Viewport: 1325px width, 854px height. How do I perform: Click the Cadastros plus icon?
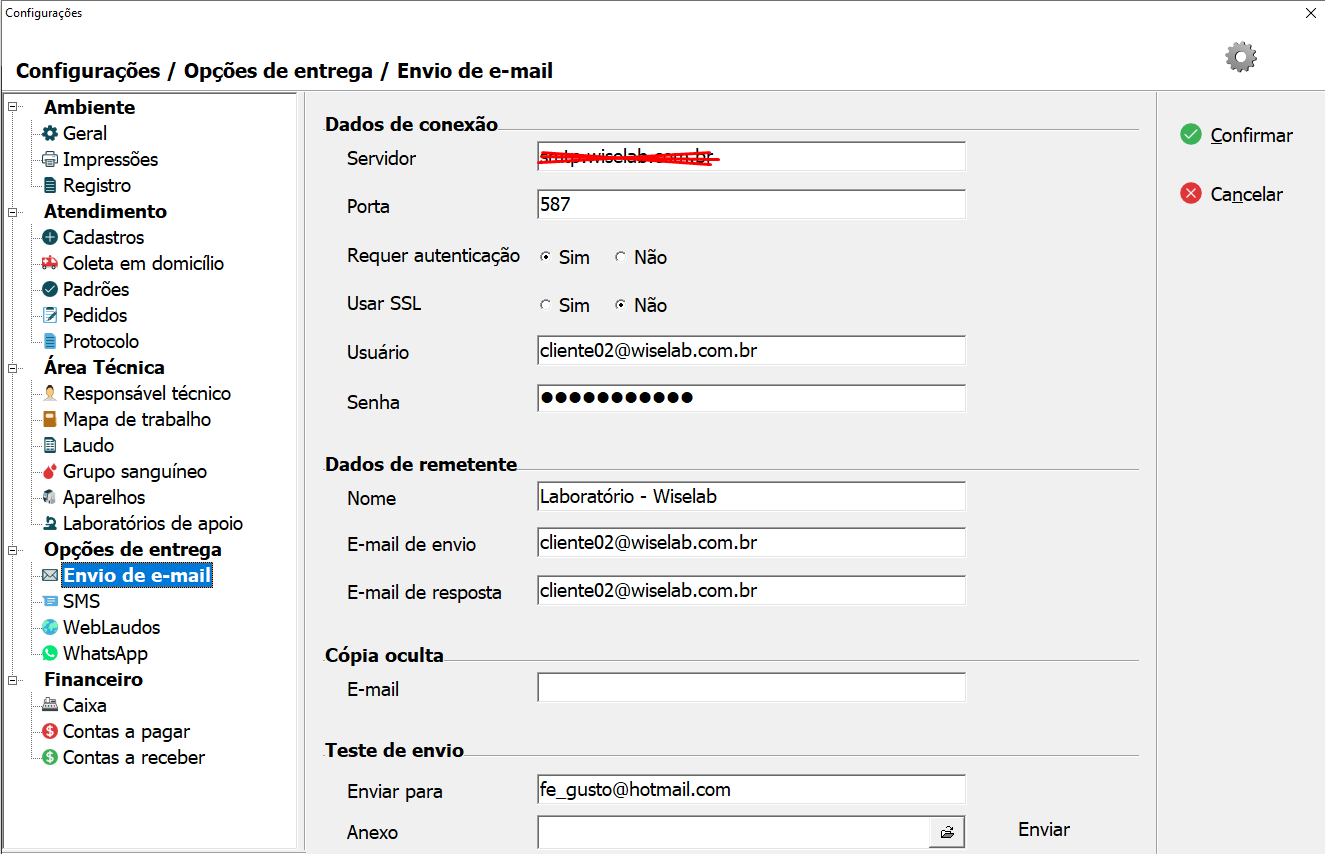50,237
